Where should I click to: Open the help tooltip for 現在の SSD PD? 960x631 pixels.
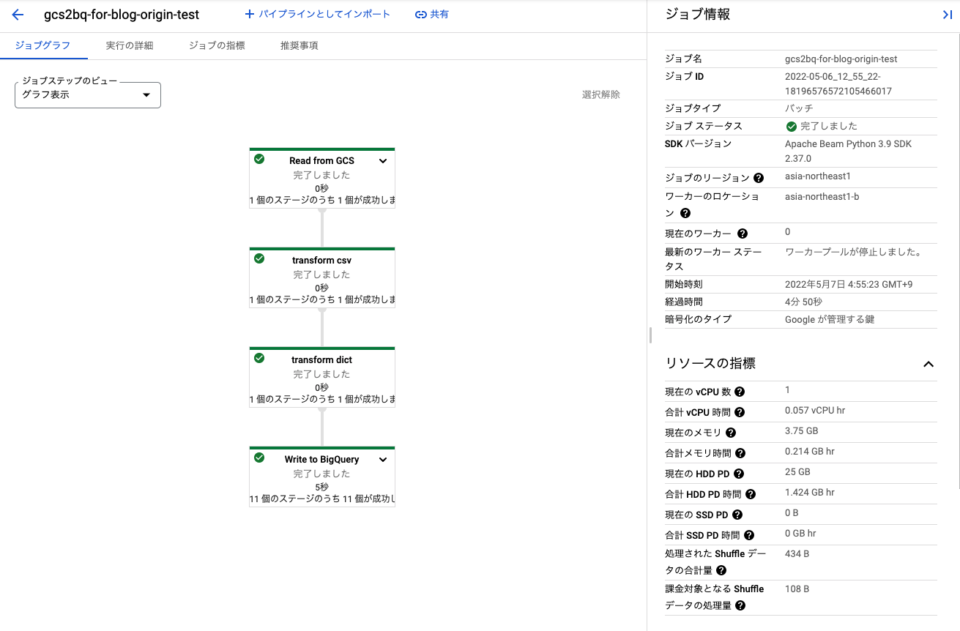[737, 513]
